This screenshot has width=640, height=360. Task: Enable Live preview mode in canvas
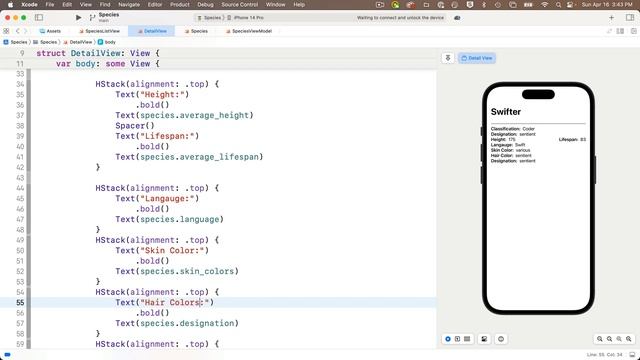click(x=448, y=339)
